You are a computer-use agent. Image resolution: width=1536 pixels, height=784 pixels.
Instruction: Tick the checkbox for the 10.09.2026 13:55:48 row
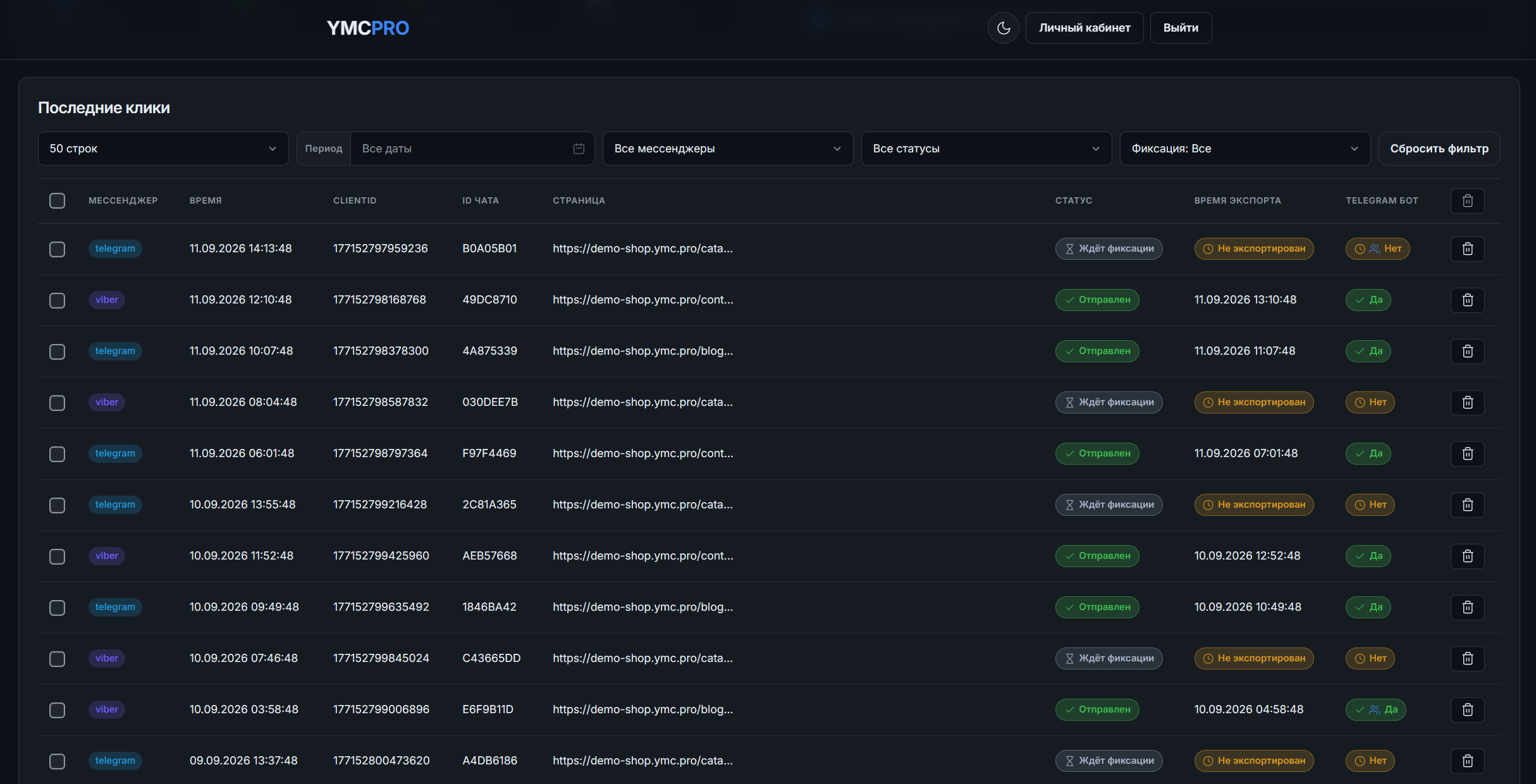pos(57,505)
